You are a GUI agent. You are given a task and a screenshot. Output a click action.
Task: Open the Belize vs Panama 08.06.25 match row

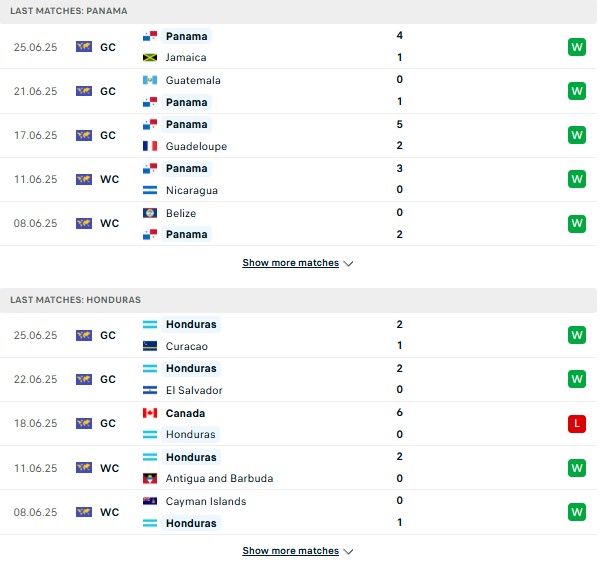298,224
